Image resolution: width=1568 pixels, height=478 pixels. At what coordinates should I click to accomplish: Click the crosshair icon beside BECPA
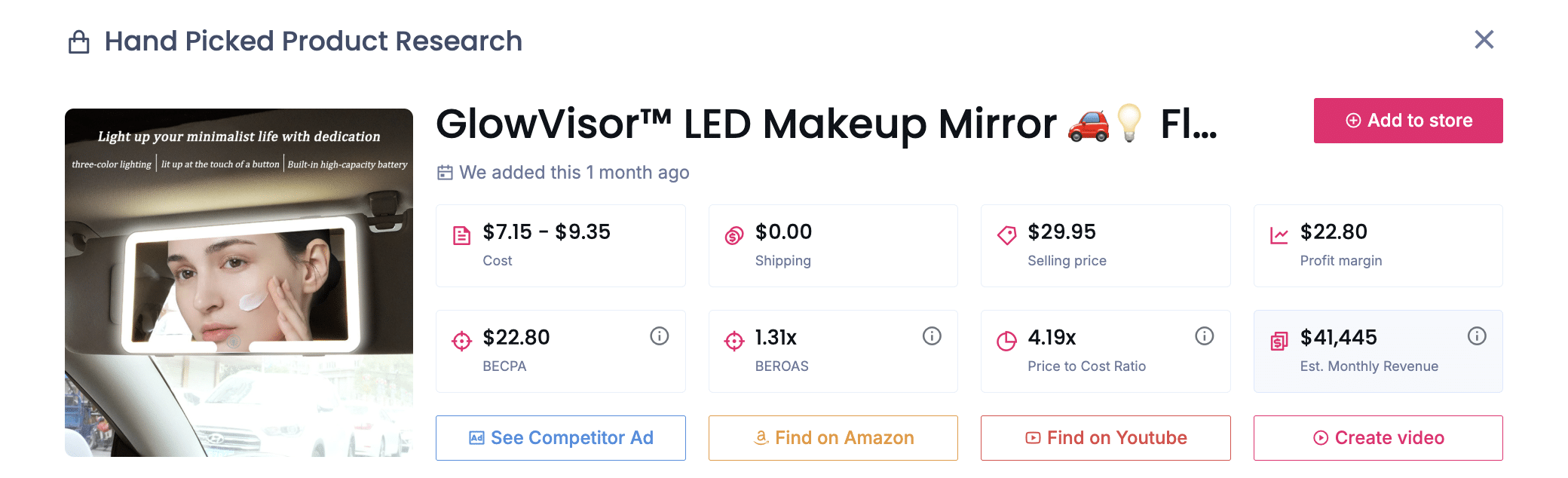(463, 340)
